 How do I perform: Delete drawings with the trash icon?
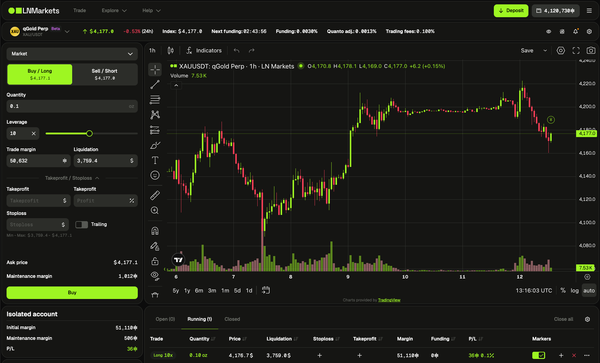pyautogui.click(x=155, y=295)
